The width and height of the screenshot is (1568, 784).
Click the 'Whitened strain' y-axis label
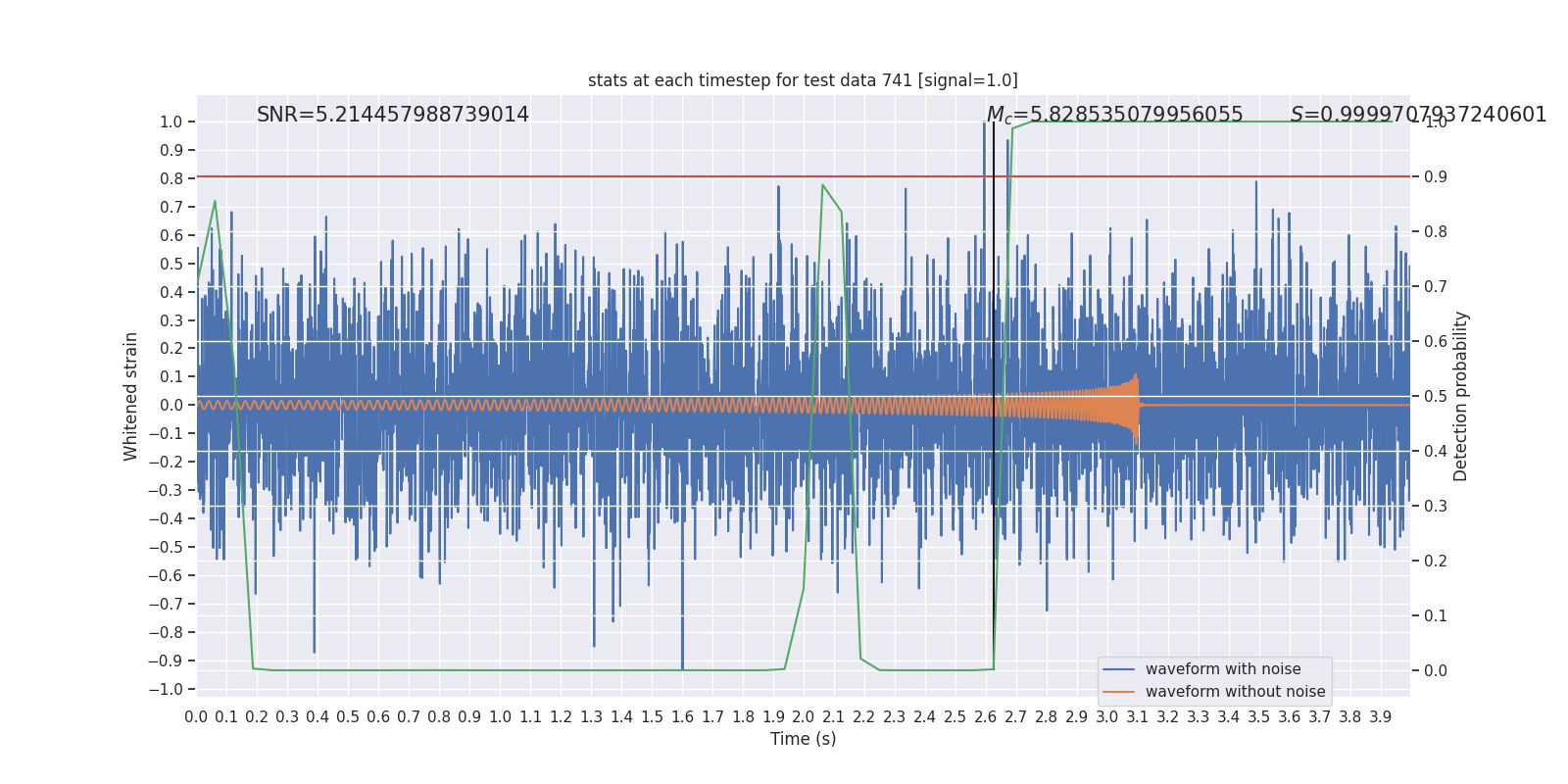tap(131, 396)
